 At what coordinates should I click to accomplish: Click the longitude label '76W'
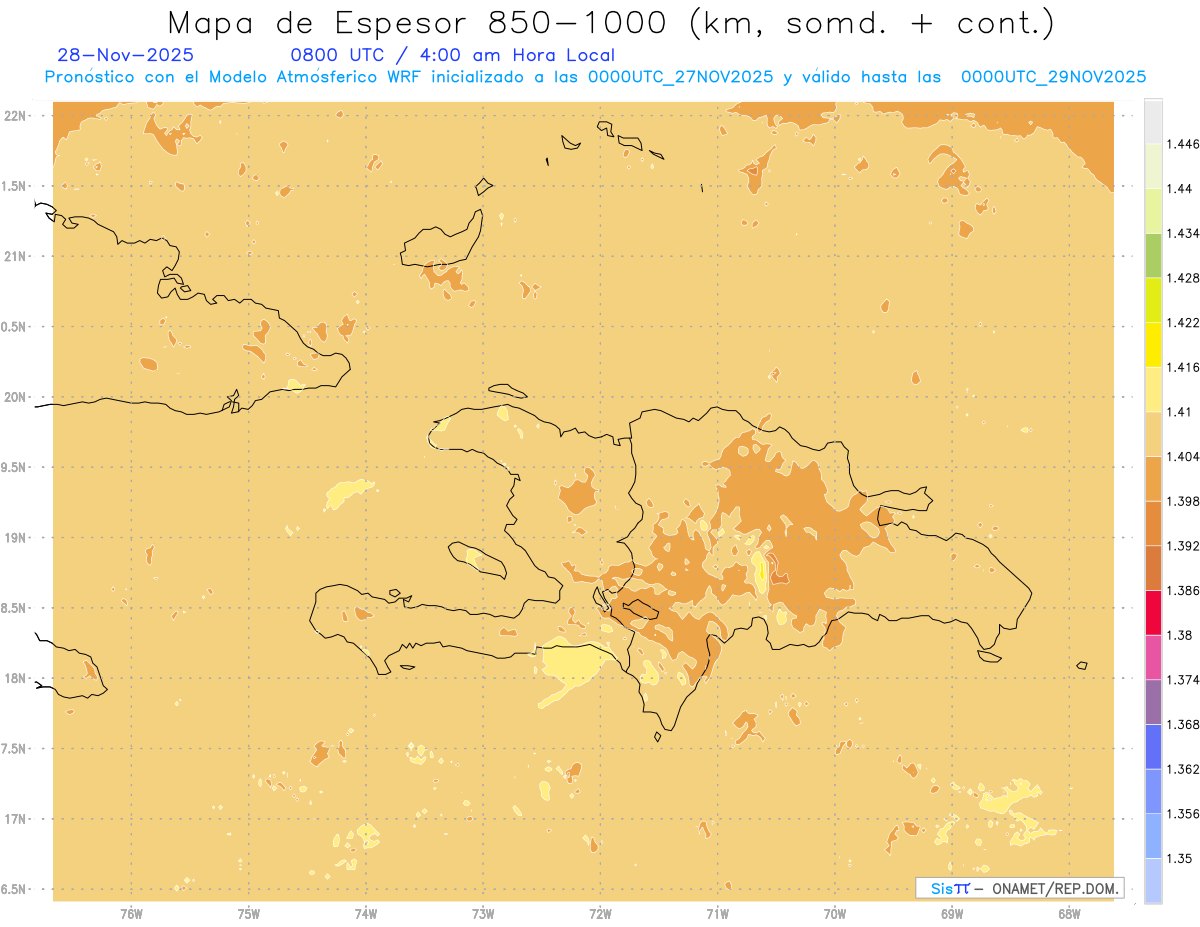pyautogui.click(x=131, y=913)
